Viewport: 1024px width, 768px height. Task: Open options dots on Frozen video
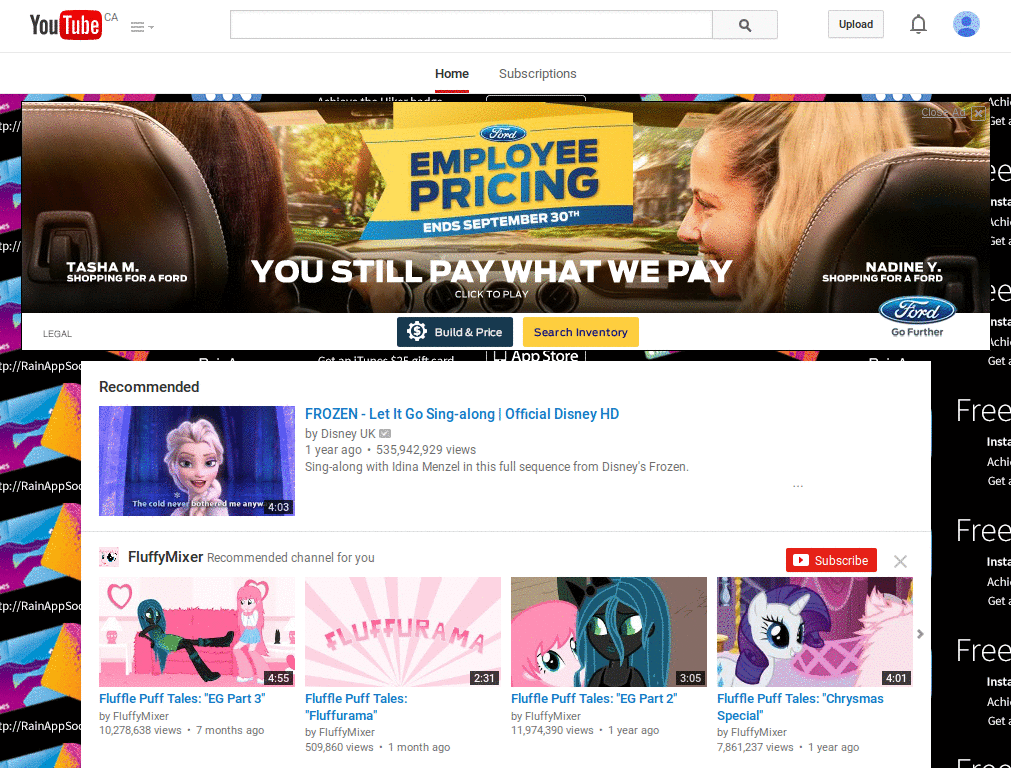(797, 487)
